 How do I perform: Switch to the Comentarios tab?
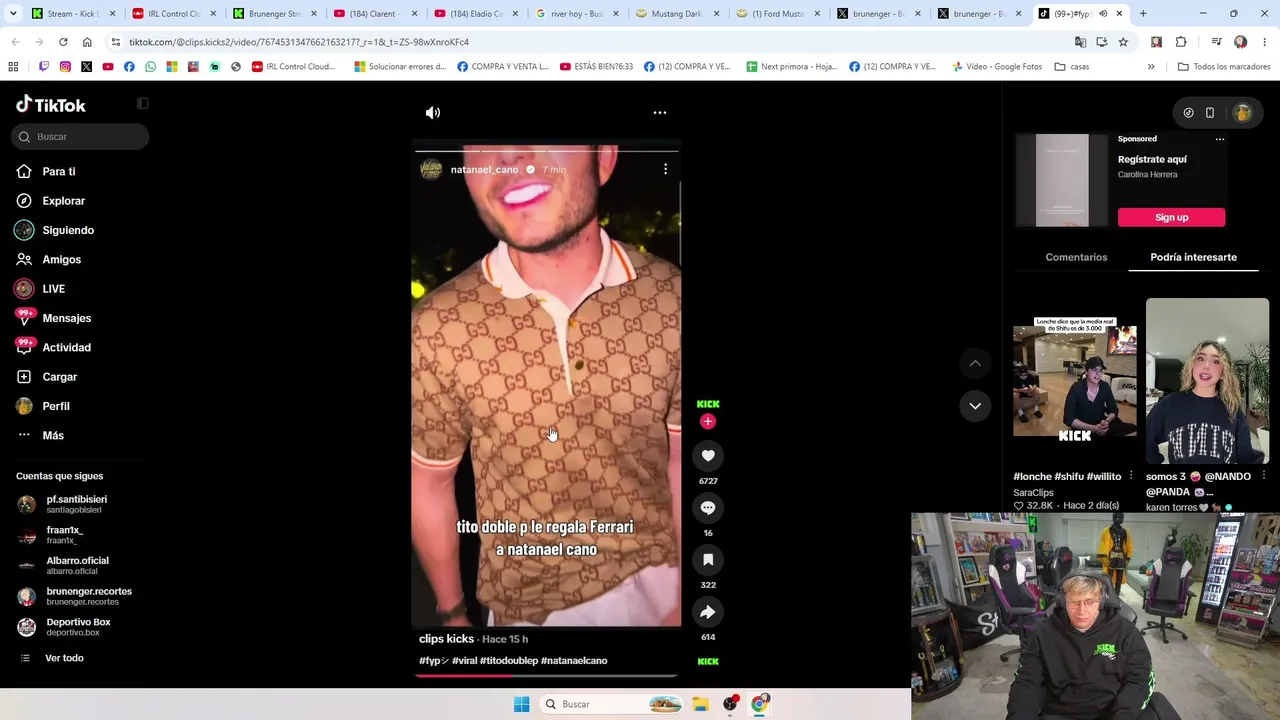[1076, 257]
